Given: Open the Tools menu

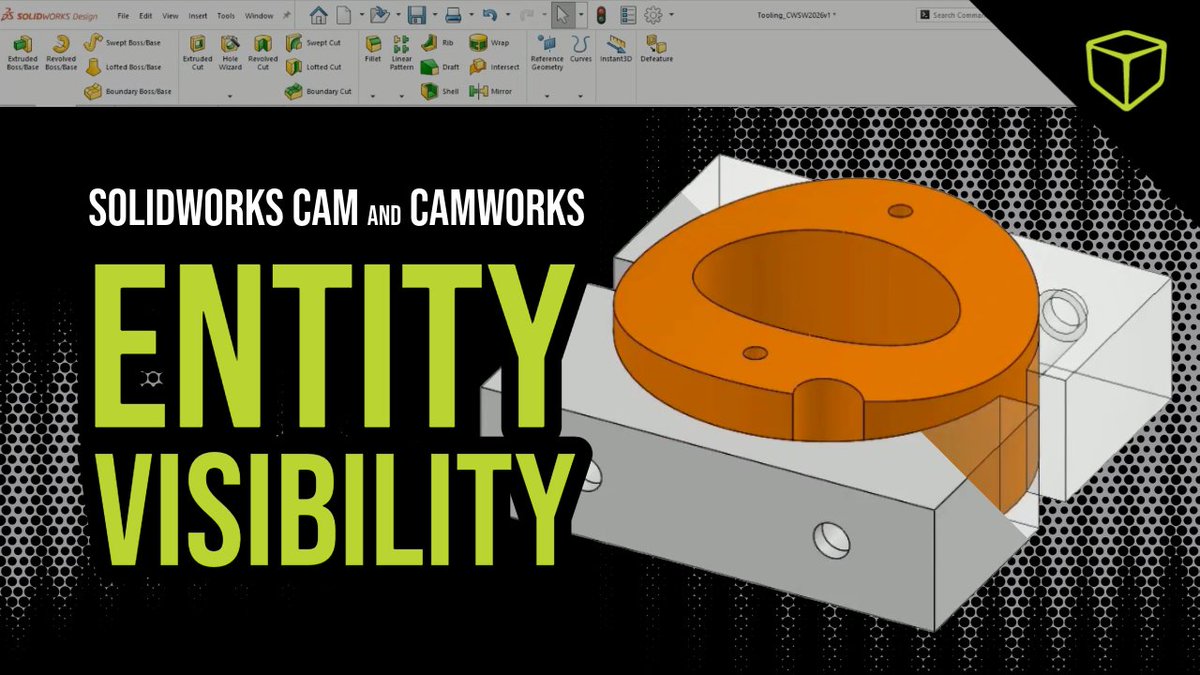Looking at the screenshot, I should pos(226,16).
